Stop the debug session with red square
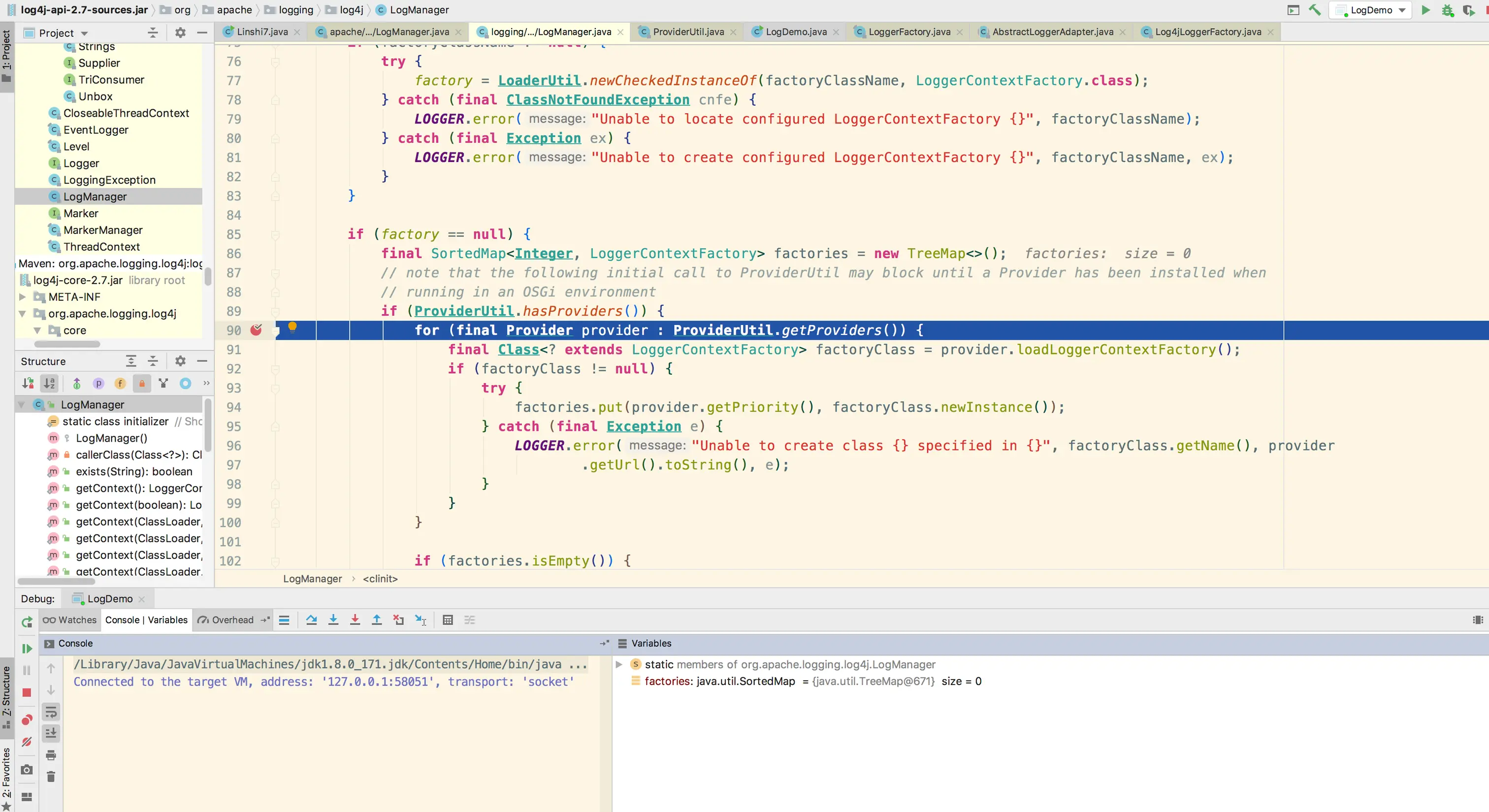This screenshot has height=812, width=1489. [x=27, y=692]
